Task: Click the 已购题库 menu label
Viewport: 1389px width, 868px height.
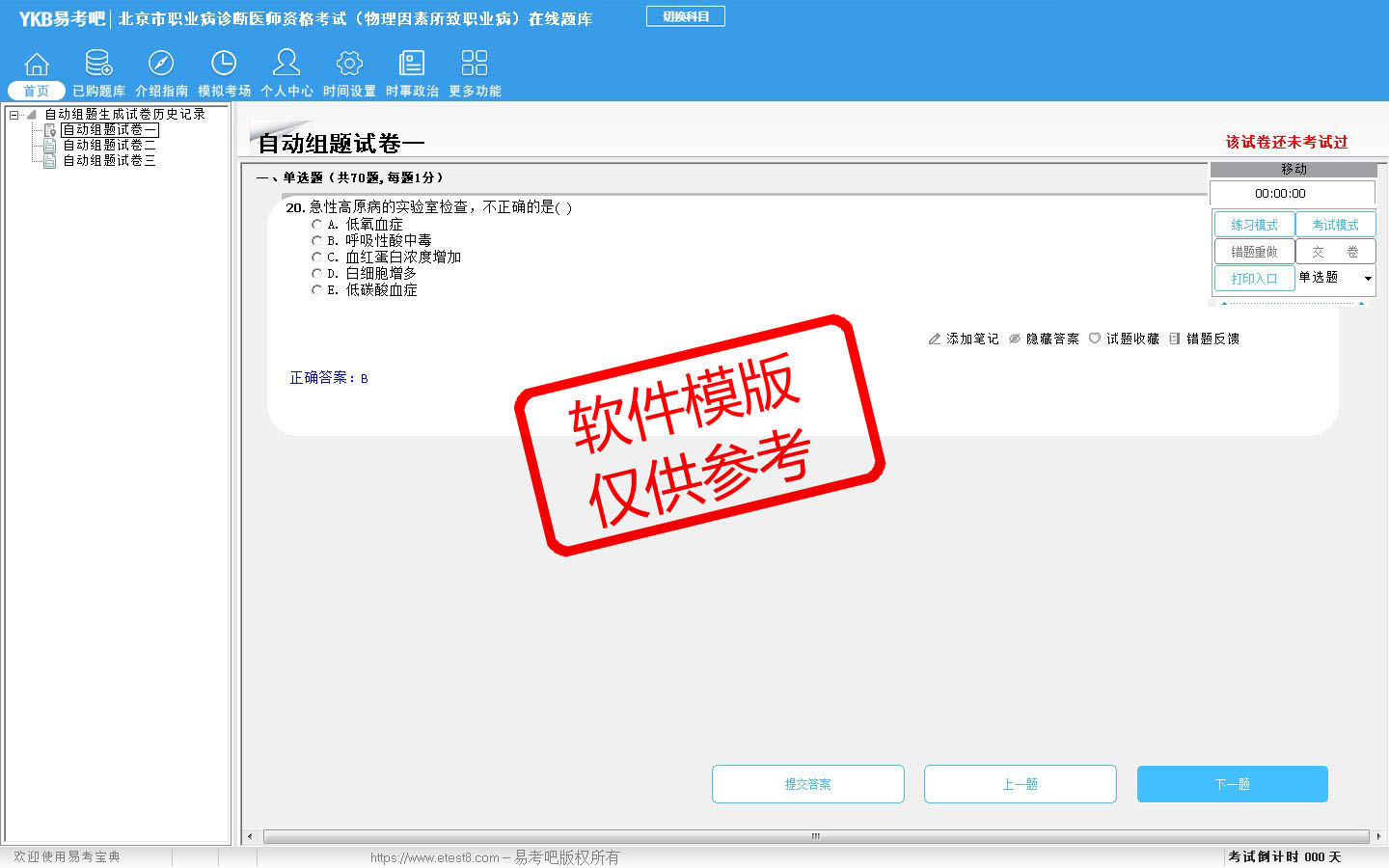Action: [98, 91]
